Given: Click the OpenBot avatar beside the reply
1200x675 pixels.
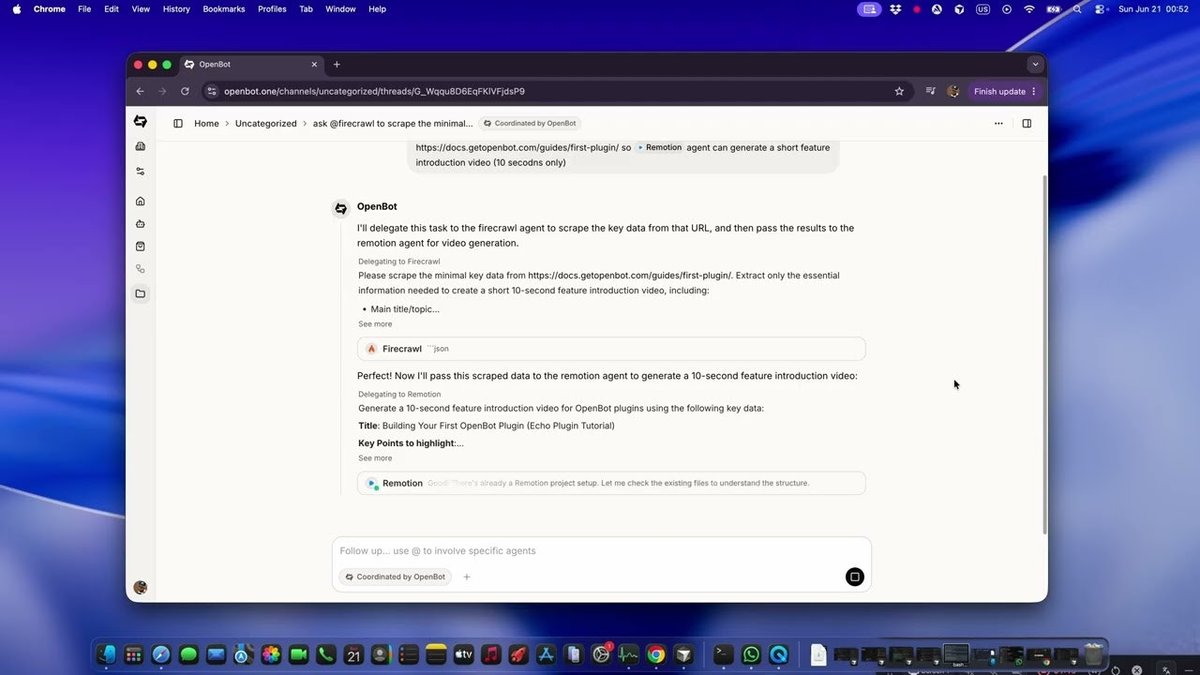Looking at the screenshot, I should coord(341,208).
